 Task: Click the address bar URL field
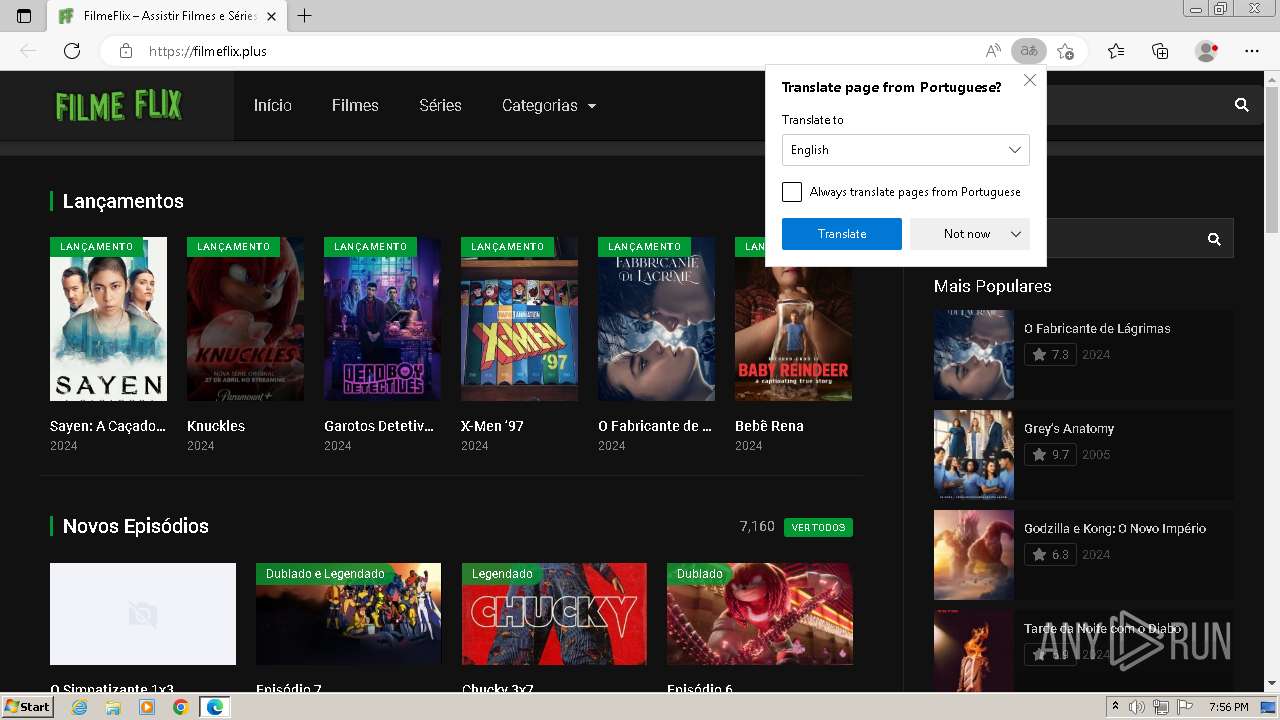(x=560, y=51)
